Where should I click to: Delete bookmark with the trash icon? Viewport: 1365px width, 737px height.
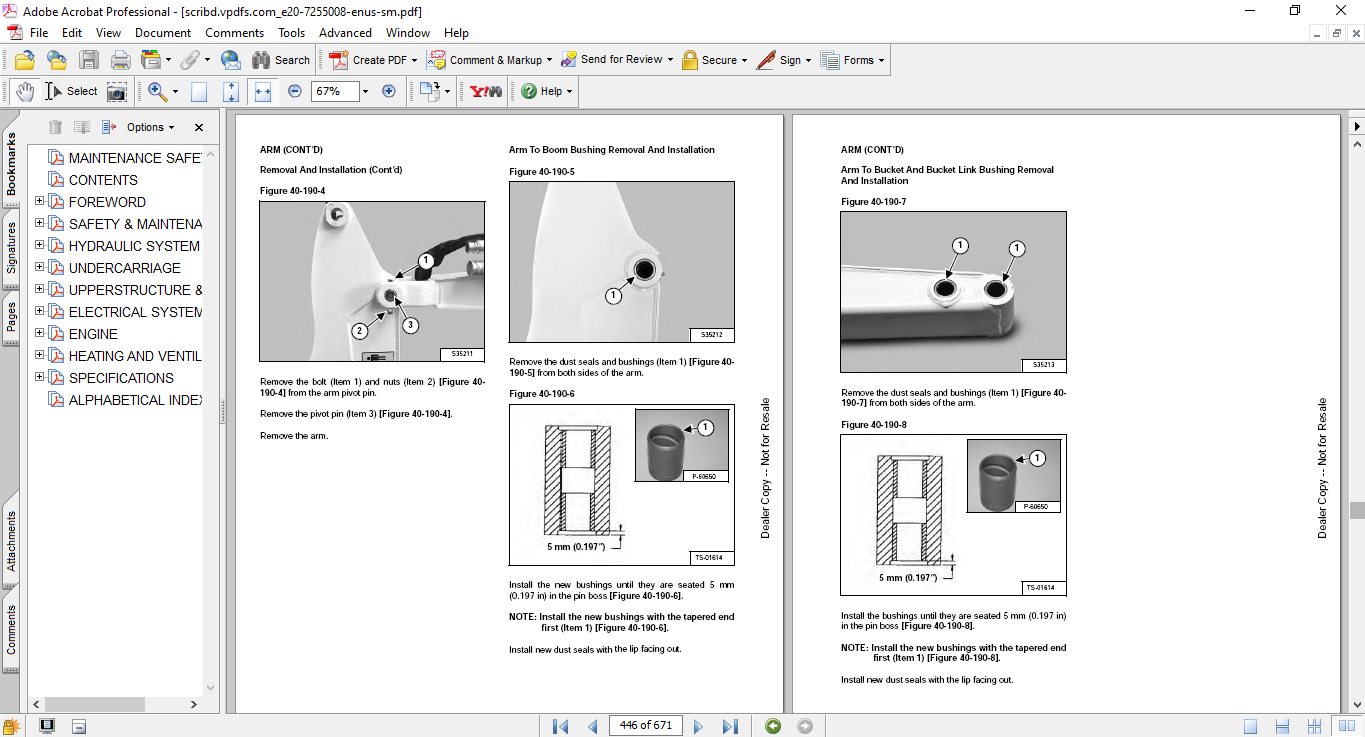pyautogui.click(x=55, y=127)
